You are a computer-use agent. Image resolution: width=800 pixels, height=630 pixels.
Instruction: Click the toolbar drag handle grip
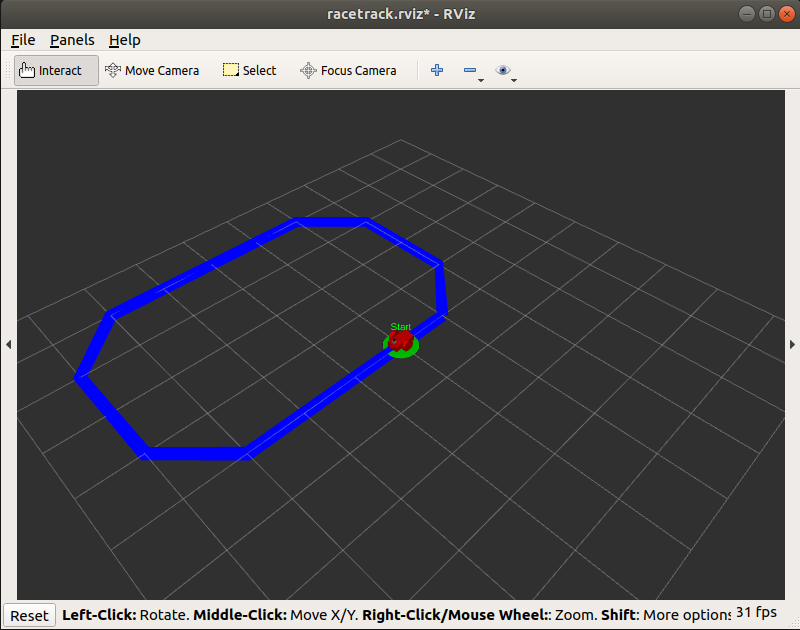pos(8,70)
